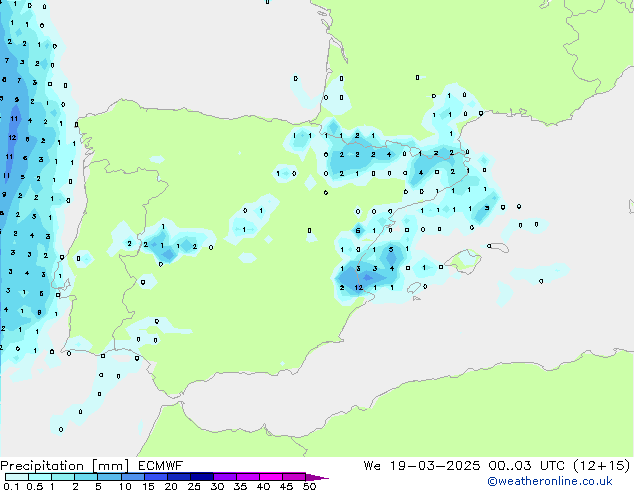Click the 0.1–0.5 mm palest legend swatch

(x=17, y=477)
